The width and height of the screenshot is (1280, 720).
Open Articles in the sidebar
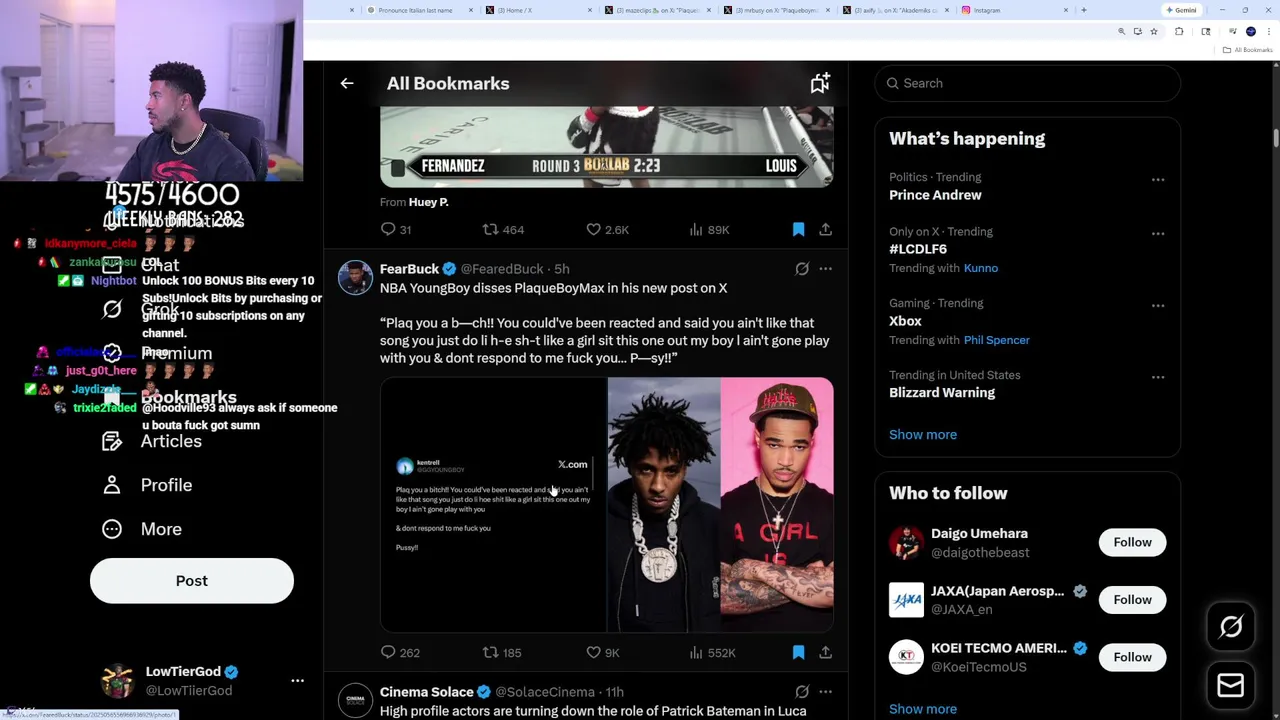tap(152, 441)
